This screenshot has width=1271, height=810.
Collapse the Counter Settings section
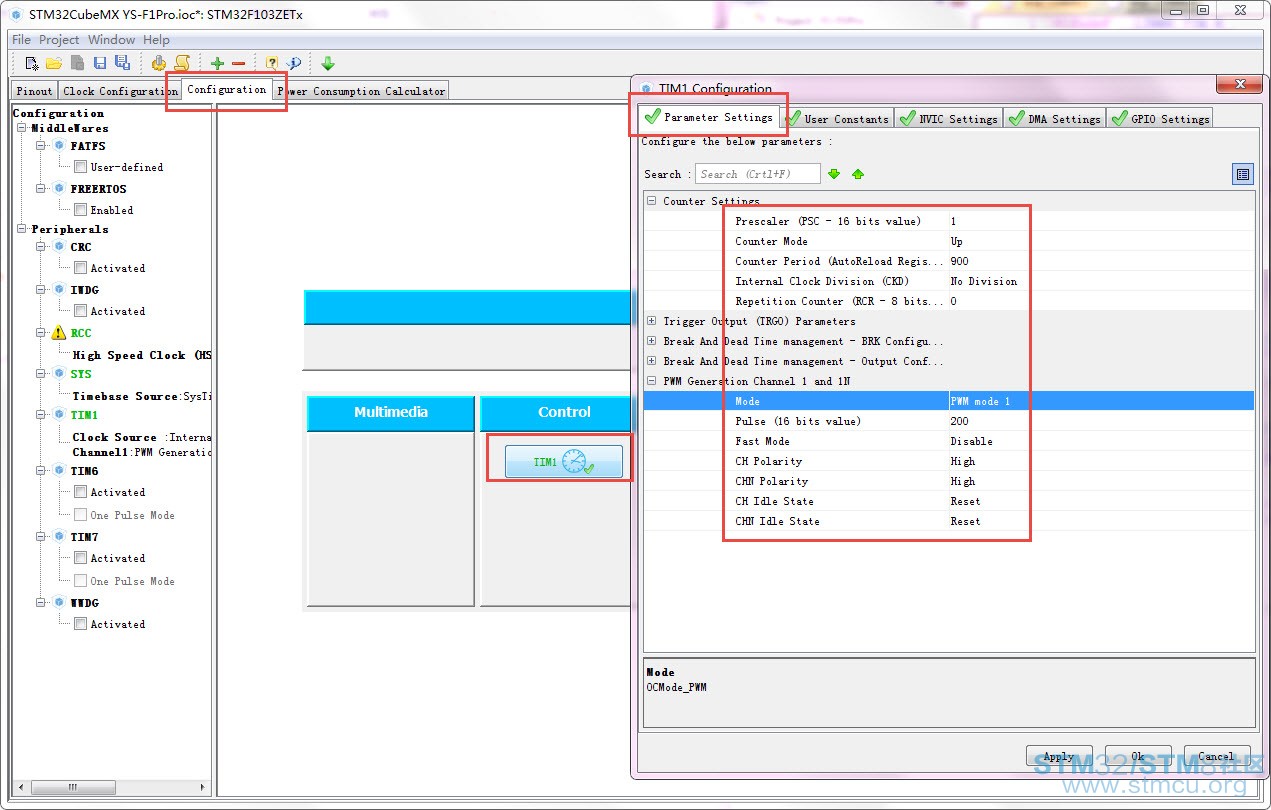[x=652, y=201]
